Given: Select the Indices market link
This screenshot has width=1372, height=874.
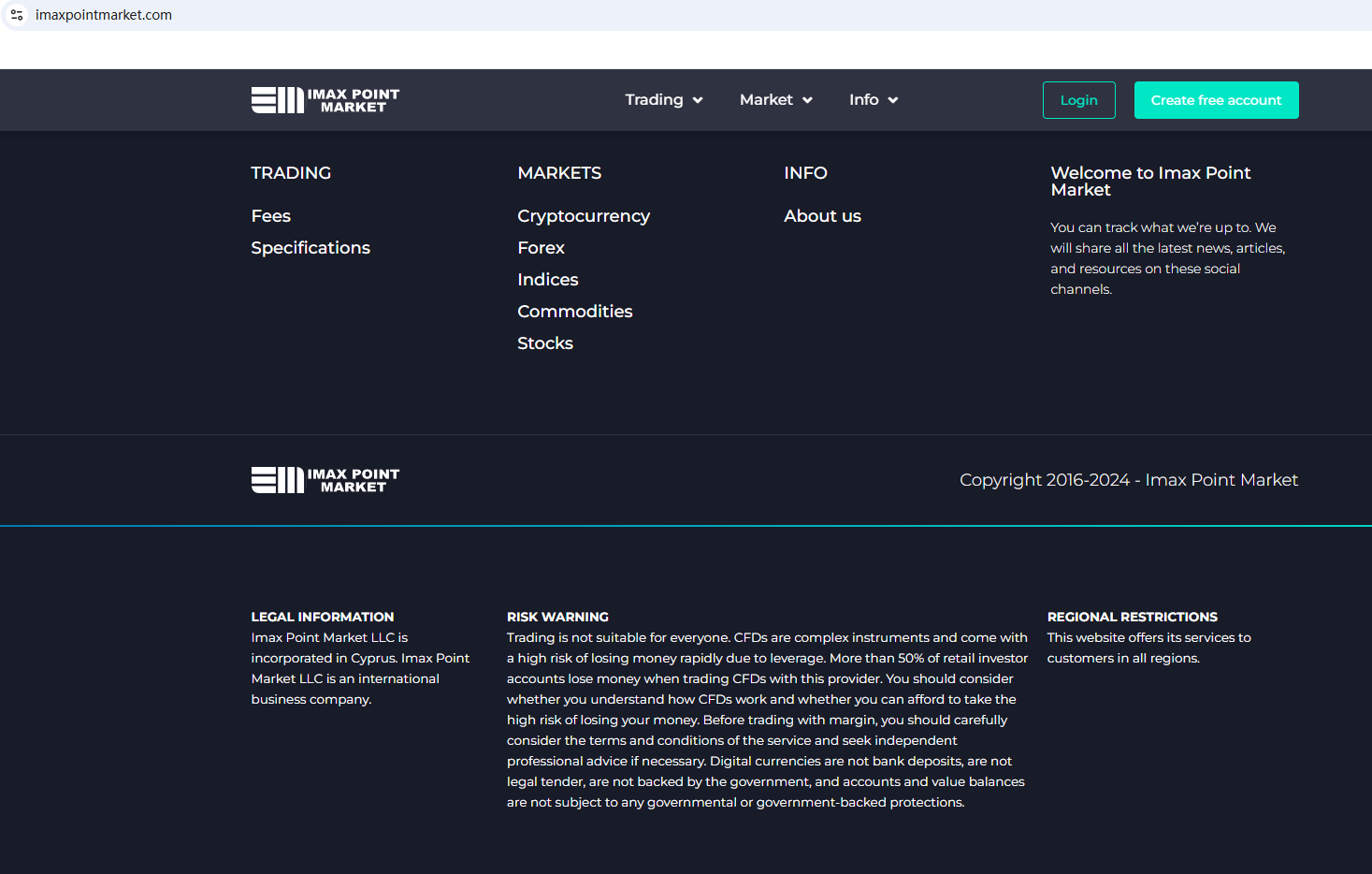Looking at the screenshot, I should tap(547, 280).
